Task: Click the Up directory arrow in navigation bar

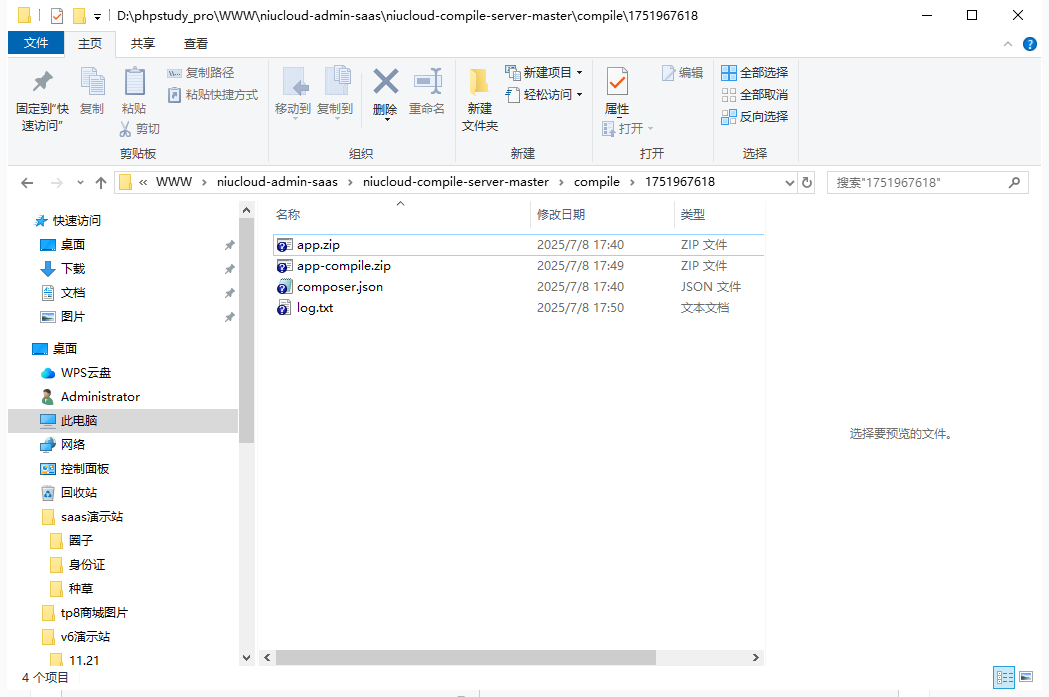Action: (x=101, y=183)
